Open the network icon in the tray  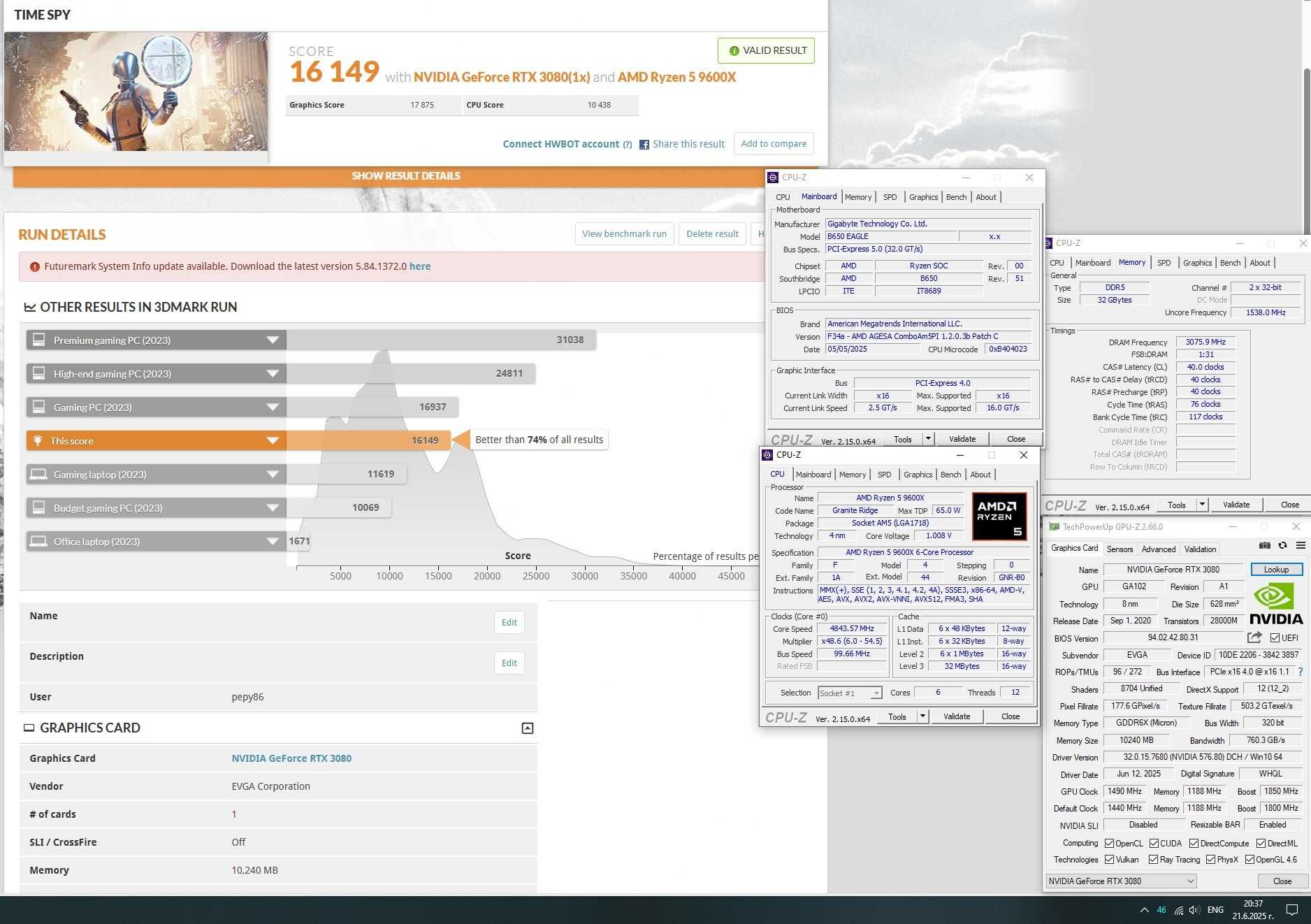pos(1178,910)
